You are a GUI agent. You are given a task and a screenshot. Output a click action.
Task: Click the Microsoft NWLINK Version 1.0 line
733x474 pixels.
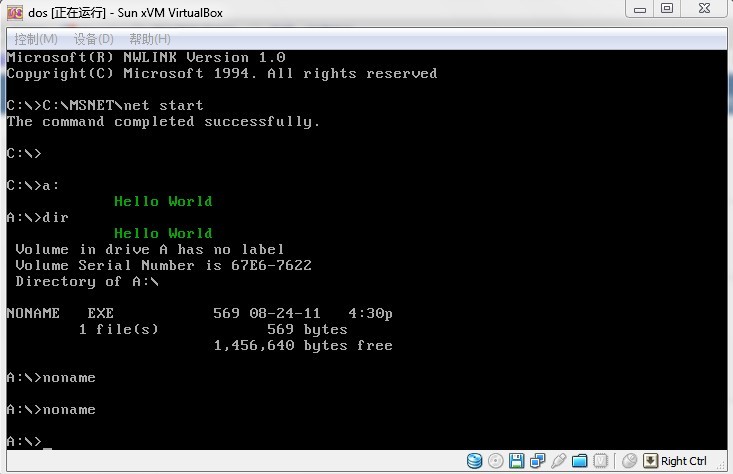(x=146, y=57)
